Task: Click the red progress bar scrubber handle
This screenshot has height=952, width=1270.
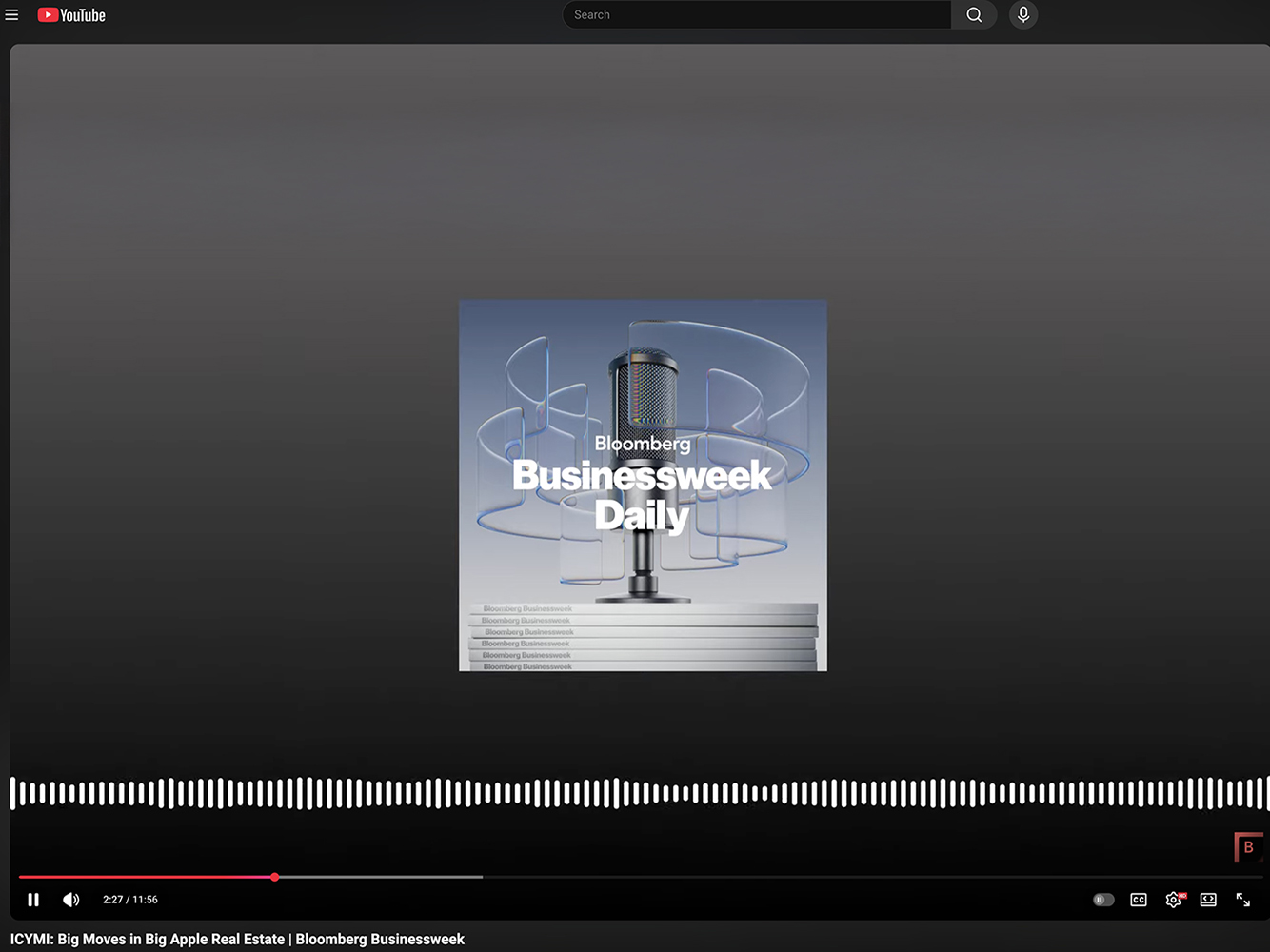Action: 274,877
